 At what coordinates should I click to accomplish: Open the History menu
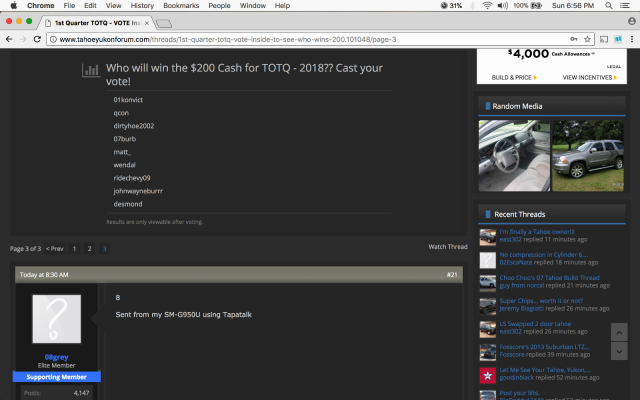tap(142, 5)
